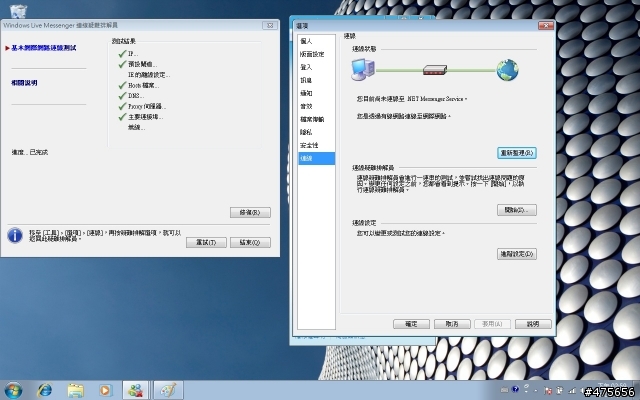This screenshot has height=400, width=640.
Task: Click the blue info icon in troubleshooter
Action: pos(15,236)
